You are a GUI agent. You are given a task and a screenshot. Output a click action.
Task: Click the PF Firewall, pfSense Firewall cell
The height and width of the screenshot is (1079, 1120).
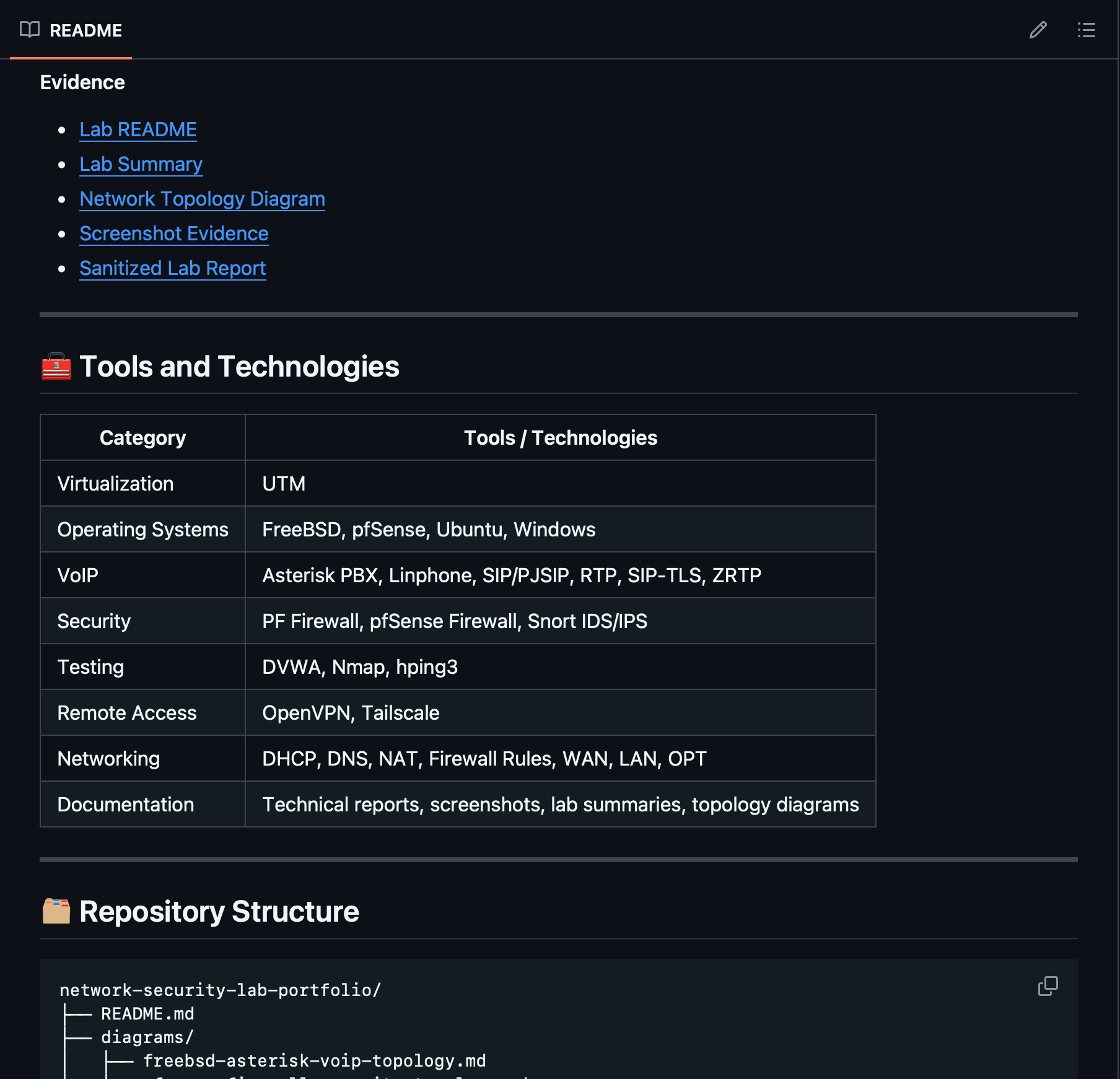[561, 621]
